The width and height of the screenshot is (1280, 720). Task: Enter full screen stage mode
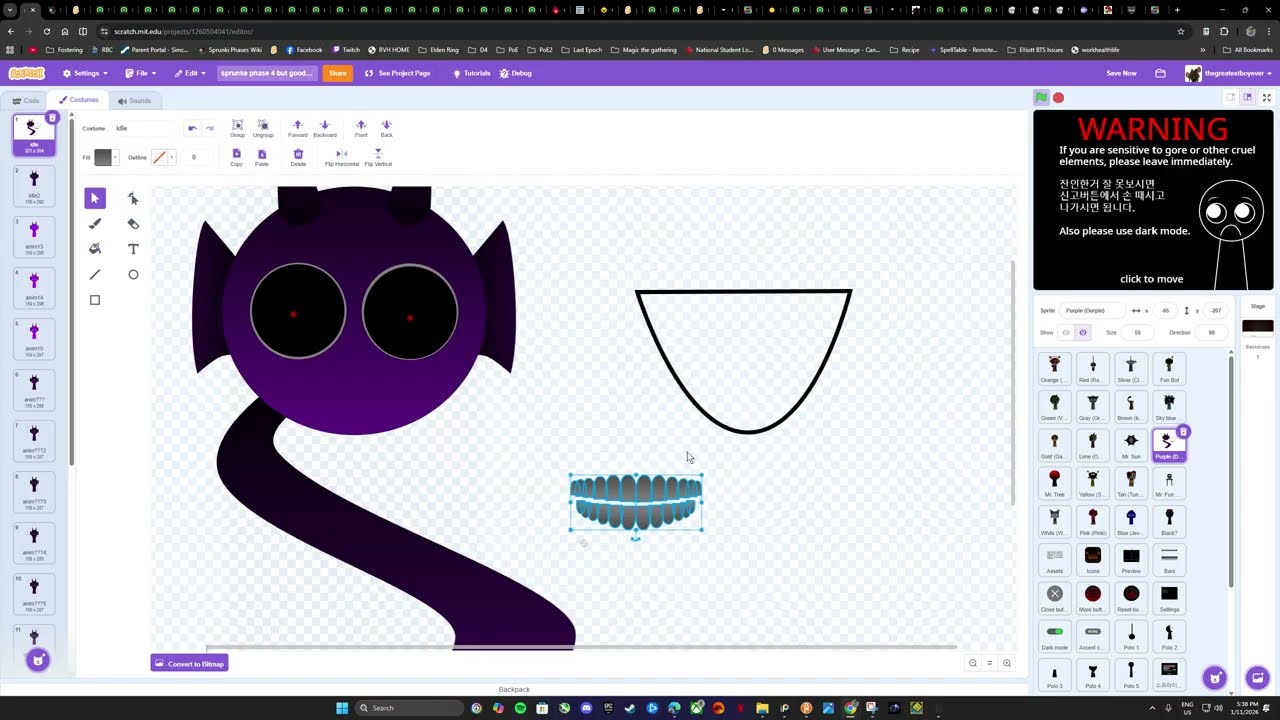point(1266,97)
